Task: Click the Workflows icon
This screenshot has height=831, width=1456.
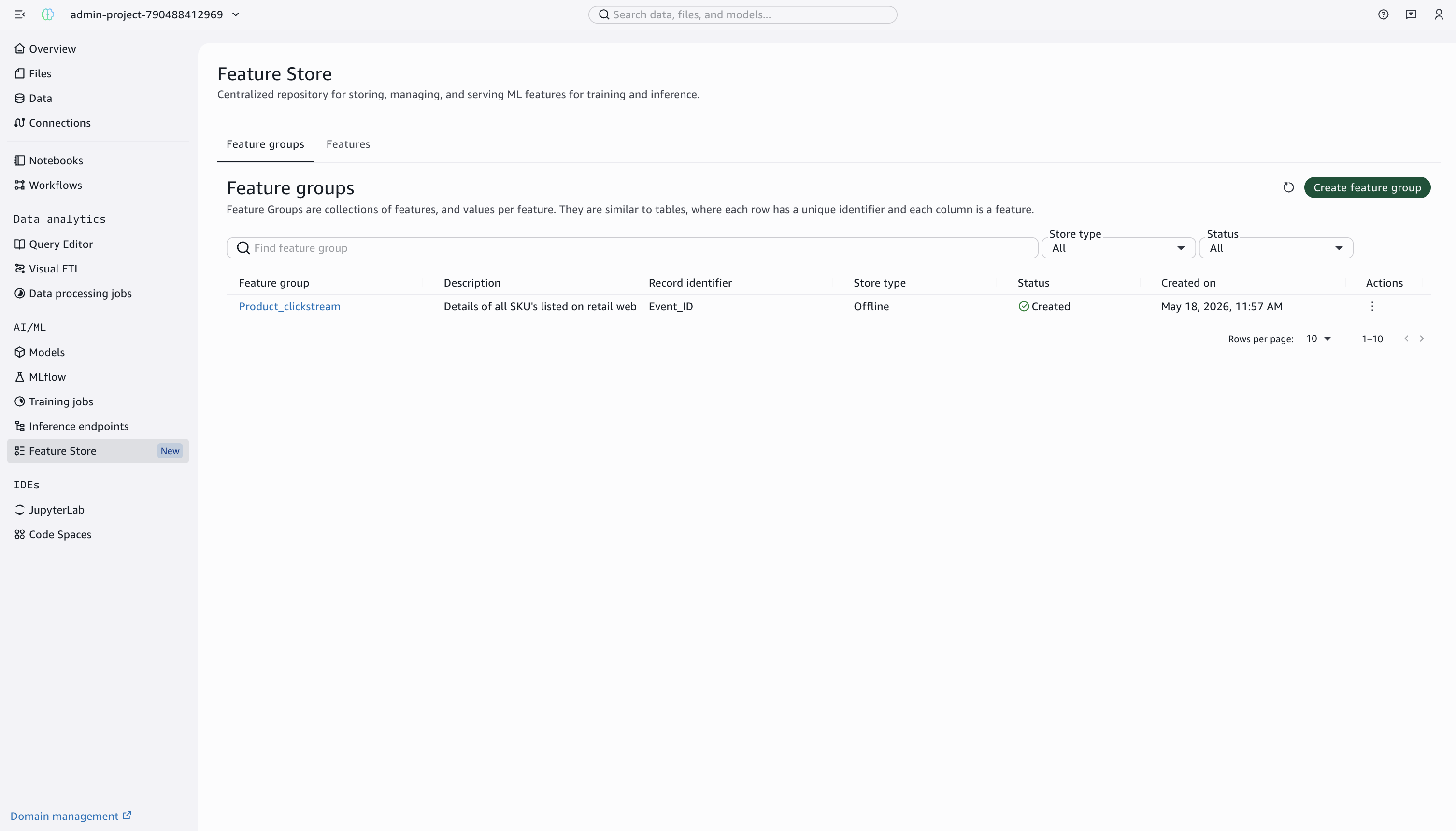Action: click(20, 185)
